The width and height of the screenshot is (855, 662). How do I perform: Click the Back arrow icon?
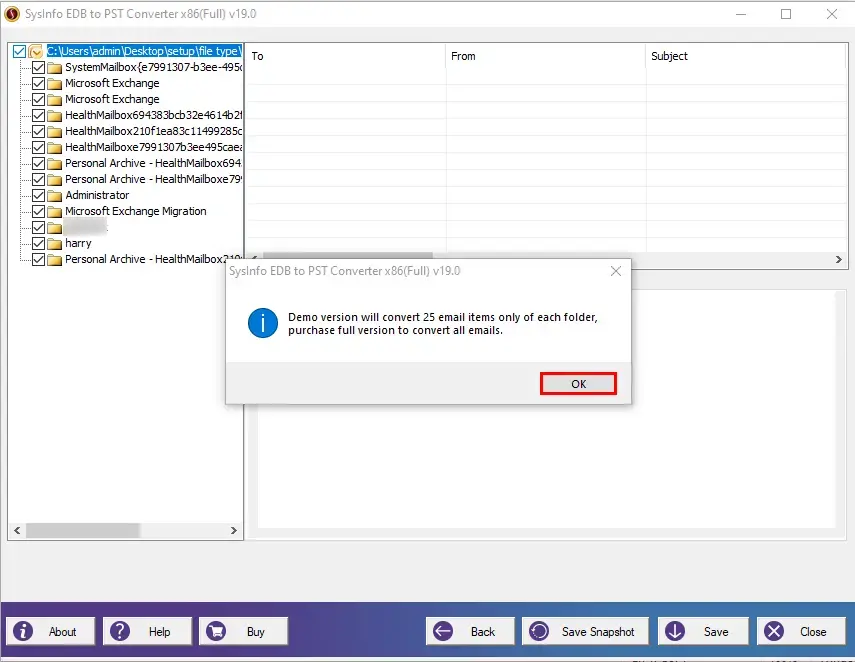pos(443,631)
